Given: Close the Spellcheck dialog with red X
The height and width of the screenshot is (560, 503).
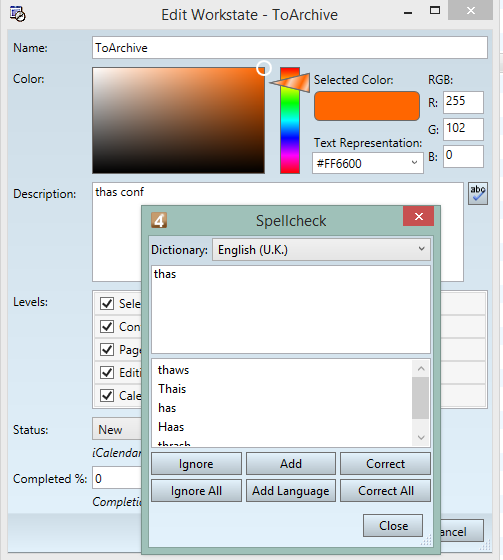Looking at the screenshot, I should pos(419,216).
